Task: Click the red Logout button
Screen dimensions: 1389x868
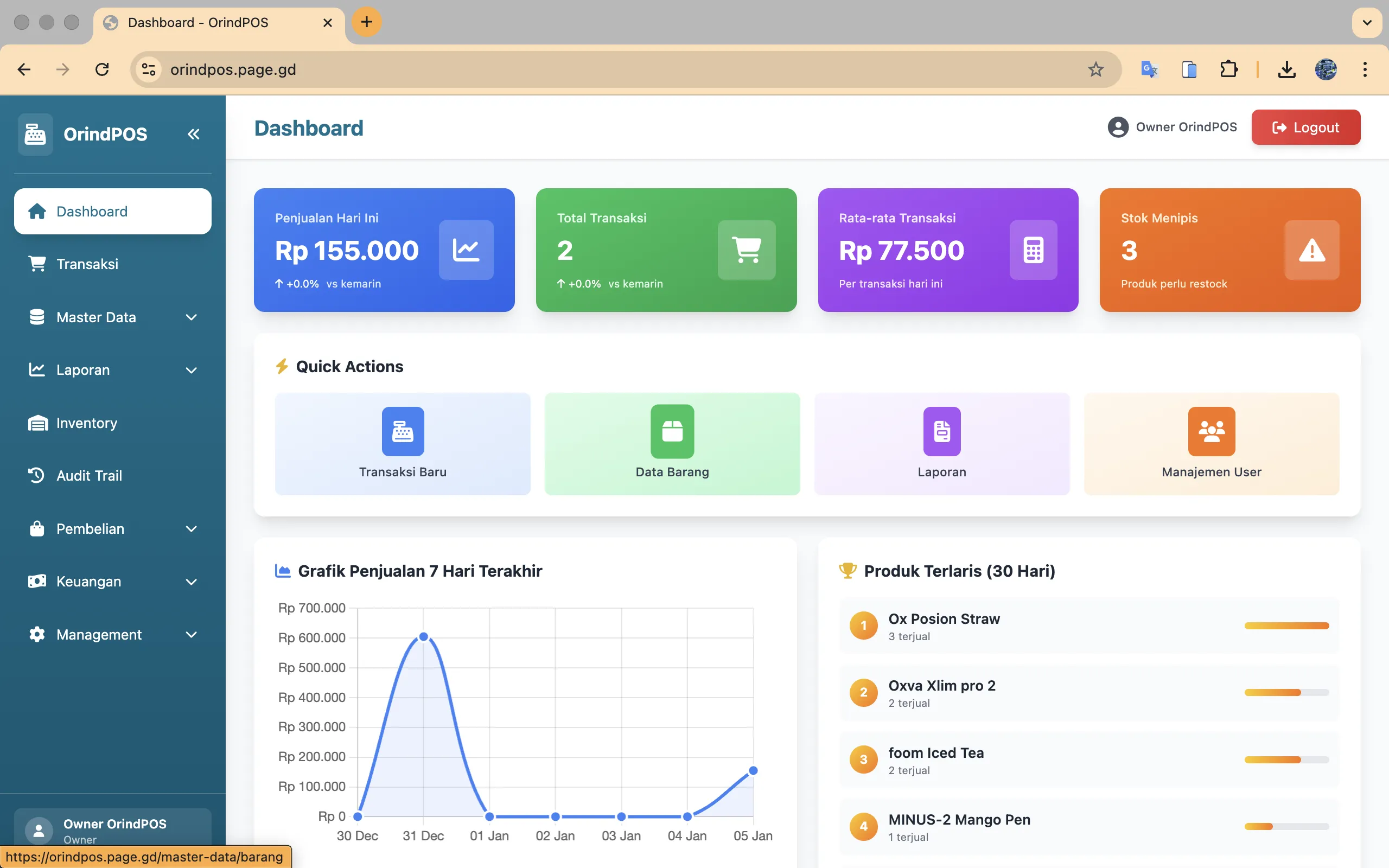Action: pyautogui.click(x=1306, y=127)
